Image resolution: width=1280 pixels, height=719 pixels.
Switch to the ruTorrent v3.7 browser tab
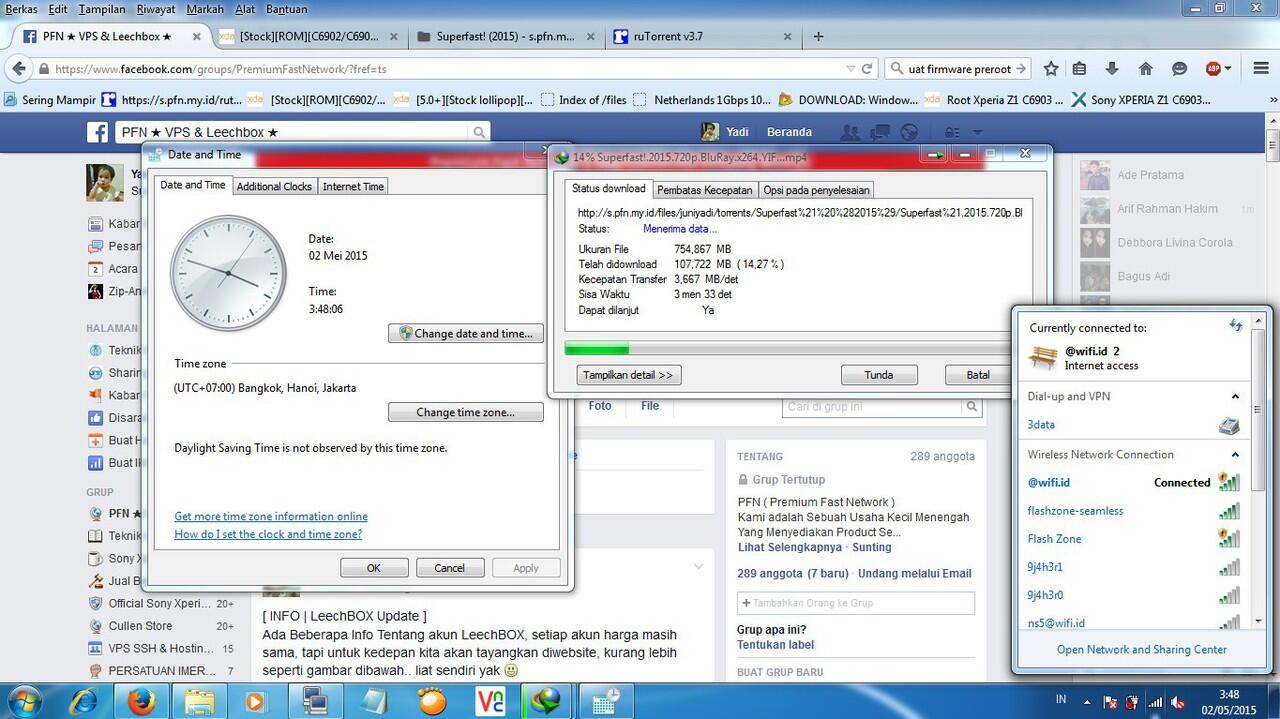(x=701, y=36)
